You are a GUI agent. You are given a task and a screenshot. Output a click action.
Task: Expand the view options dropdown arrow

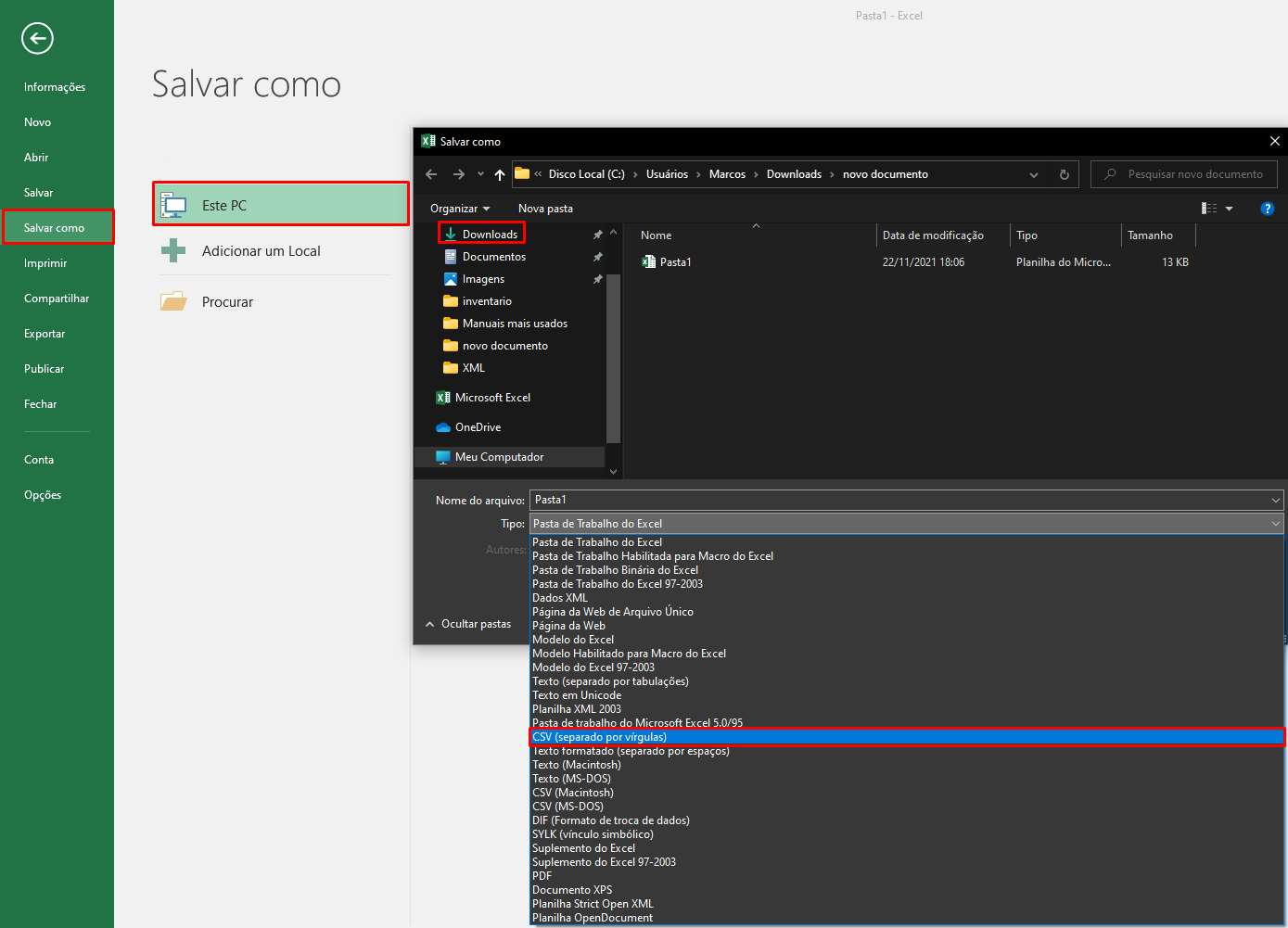point(1230,209)
